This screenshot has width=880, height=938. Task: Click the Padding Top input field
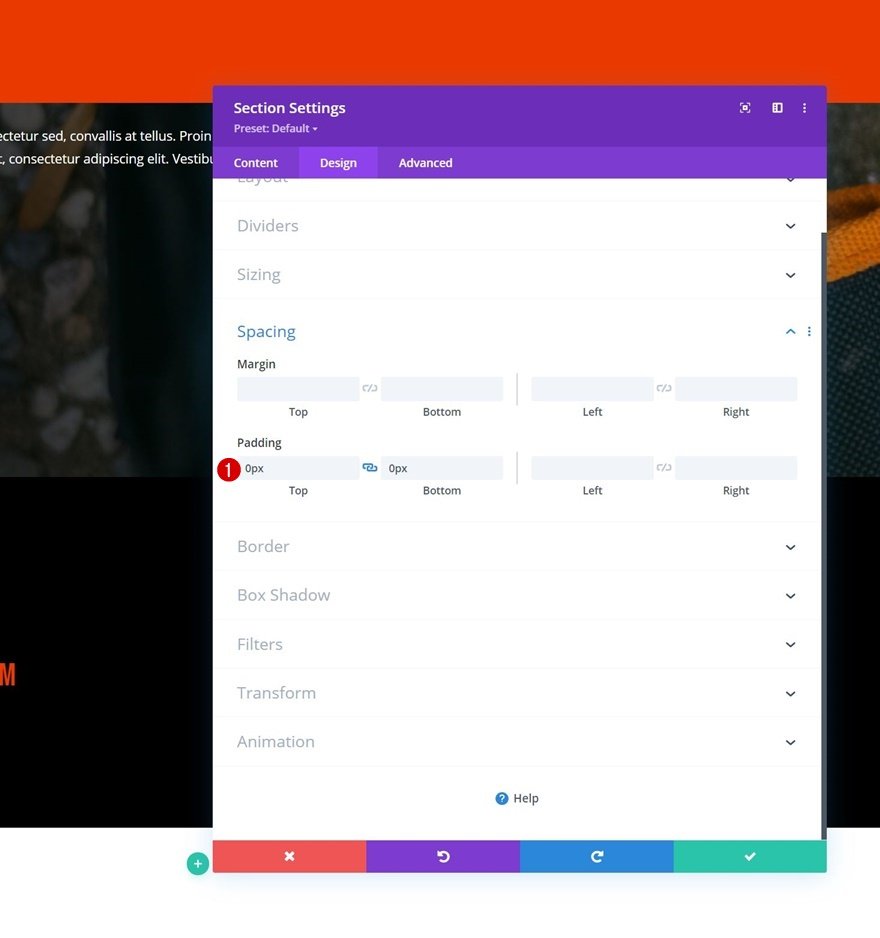(x=299, y=468)
